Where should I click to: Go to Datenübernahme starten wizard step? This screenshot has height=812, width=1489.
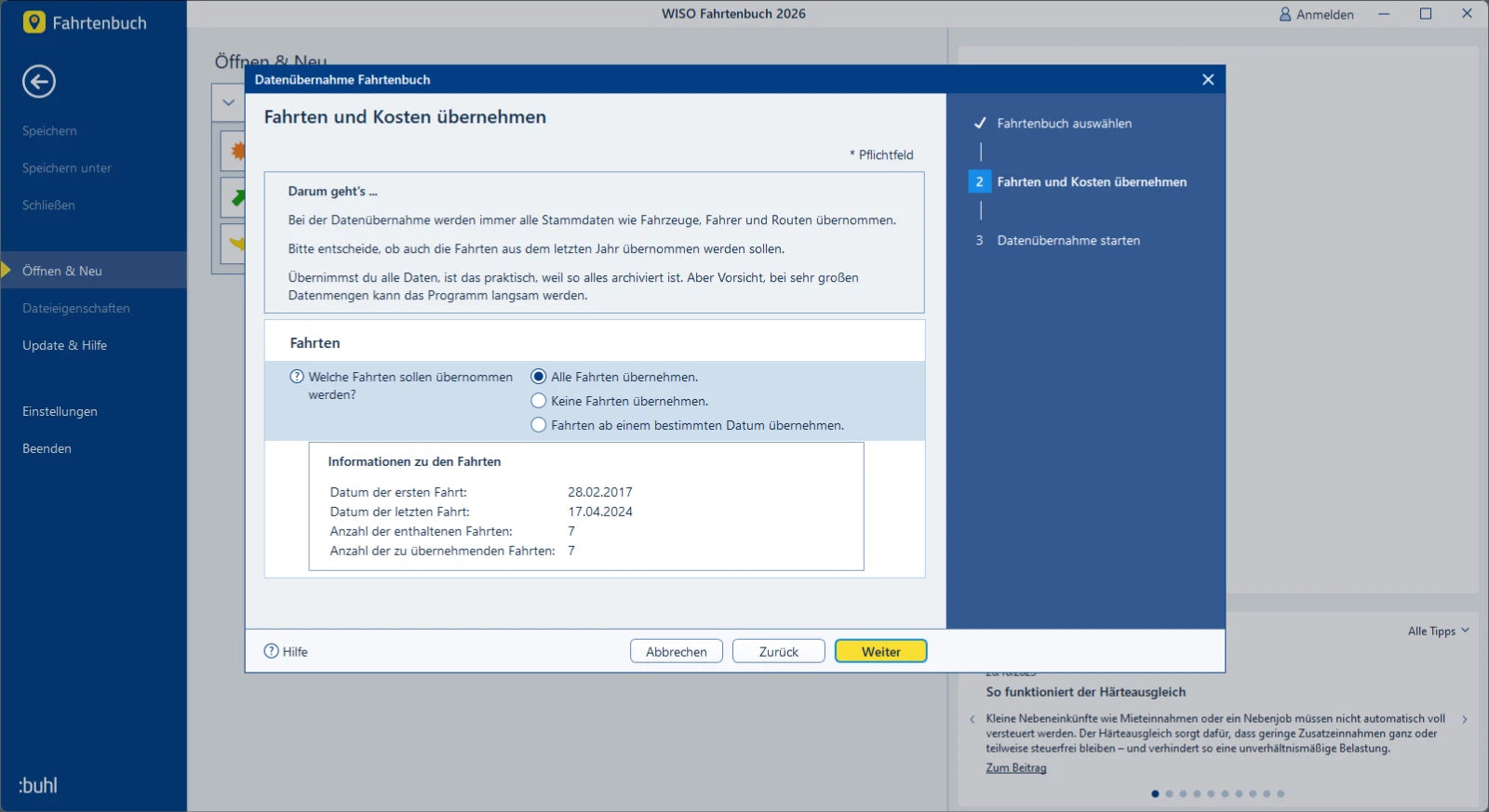point(1068,240)
